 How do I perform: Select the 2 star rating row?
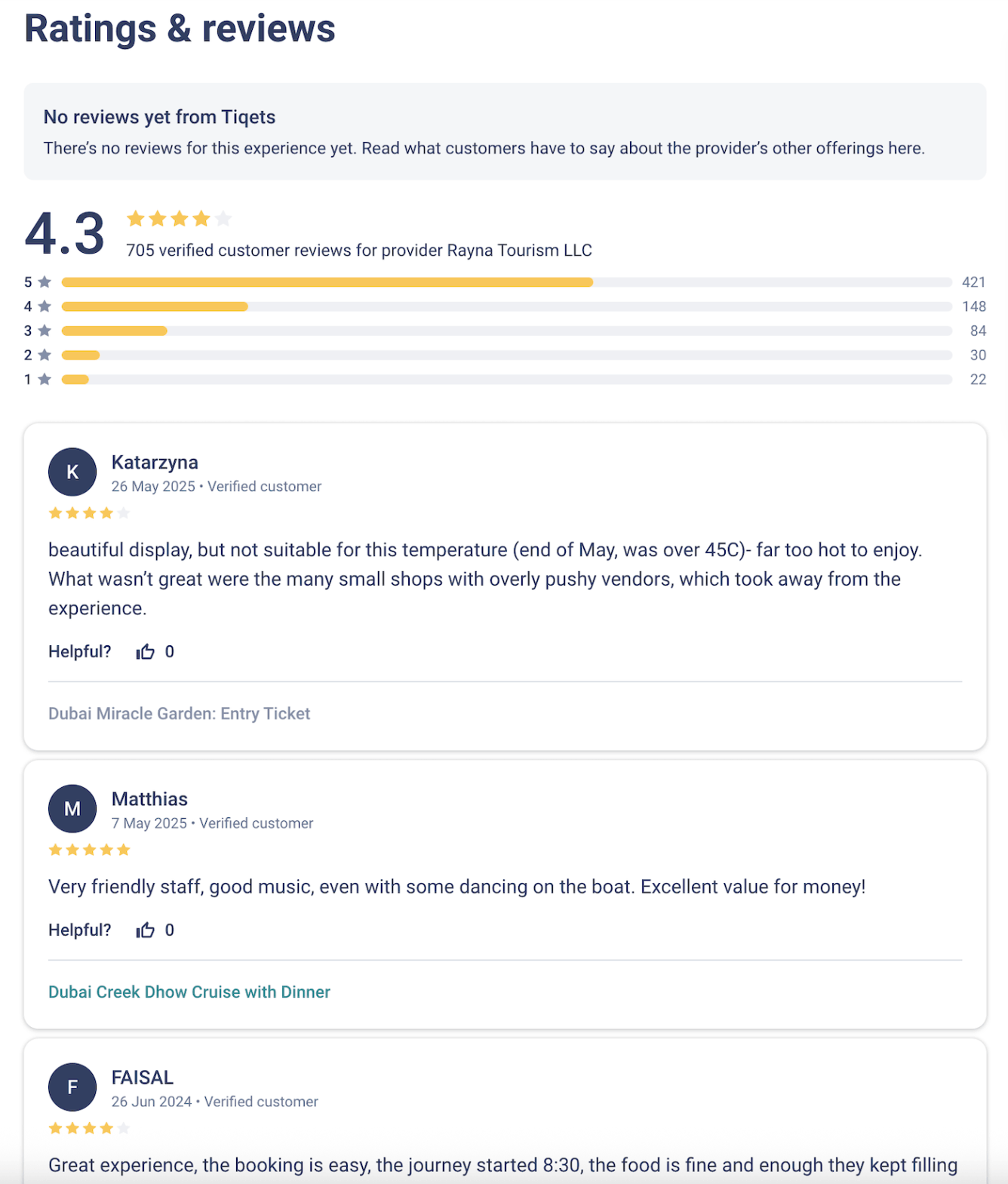click(x=506, y=355)
